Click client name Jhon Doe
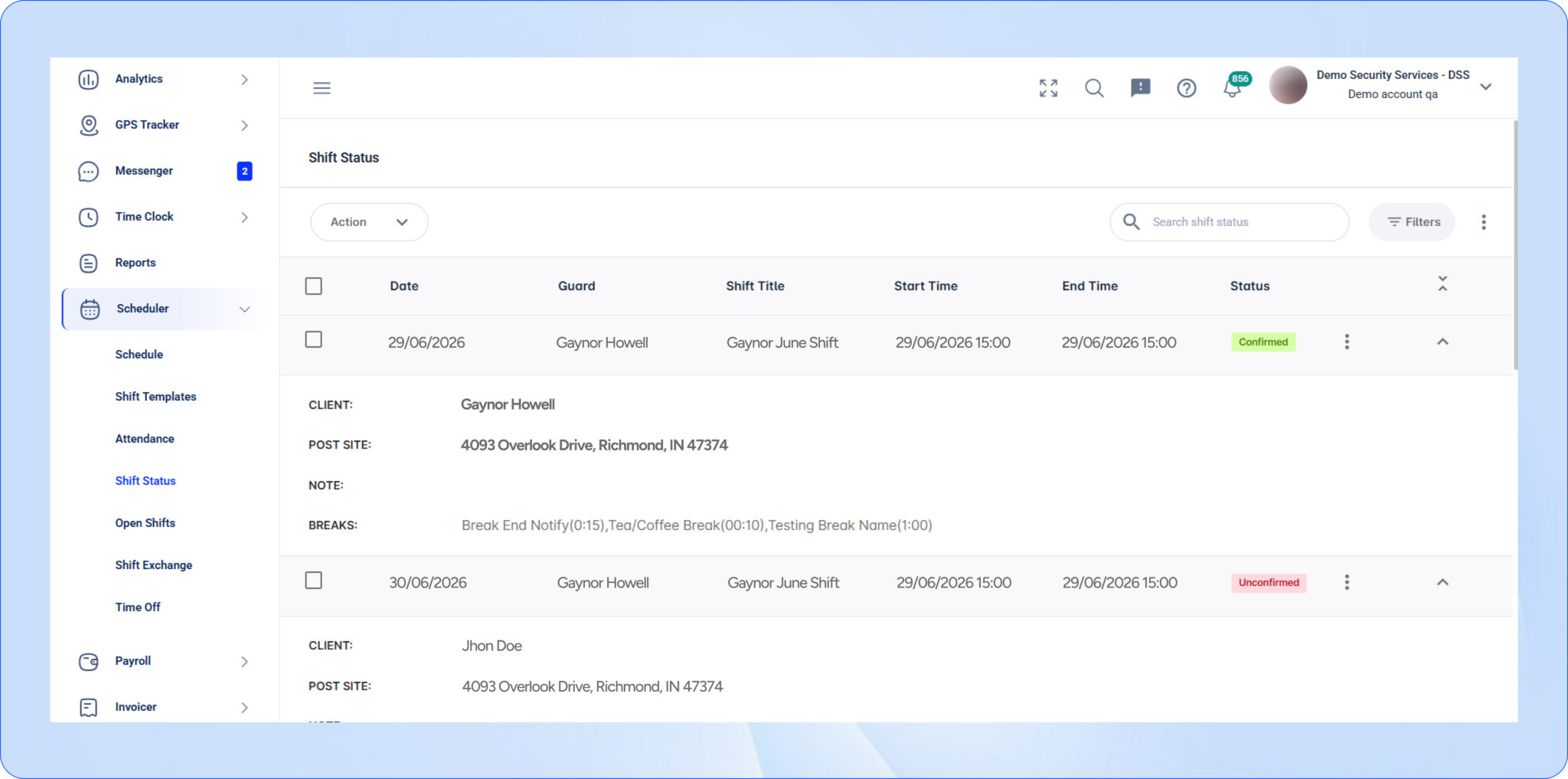This screenshot has width=1568, height=779. (x=492, y=646)
